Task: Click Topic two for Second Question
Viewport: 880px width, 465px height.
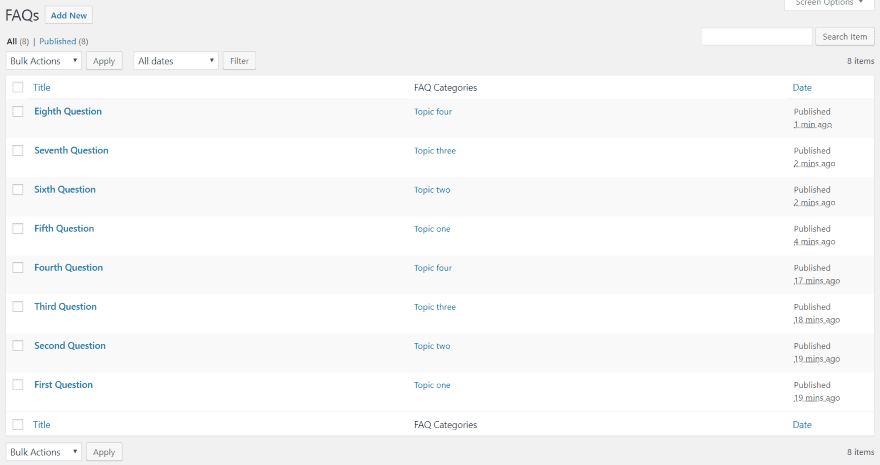Action: 432,346
